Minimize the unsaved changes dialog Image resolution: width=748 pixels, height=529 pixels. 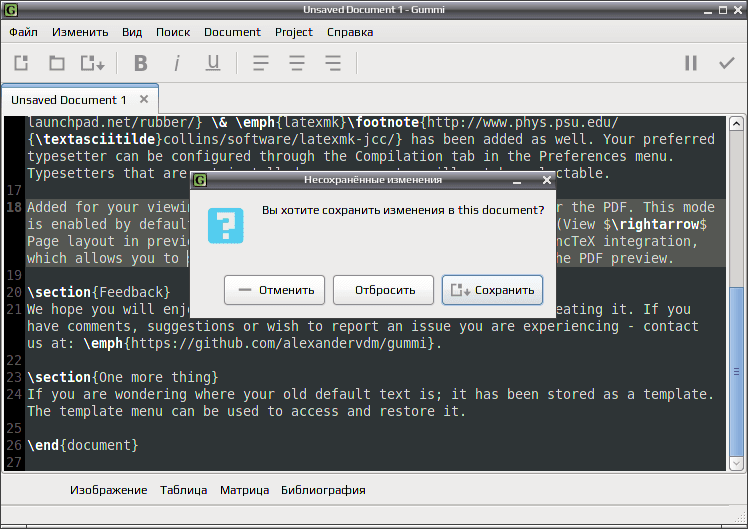[517, 181]
